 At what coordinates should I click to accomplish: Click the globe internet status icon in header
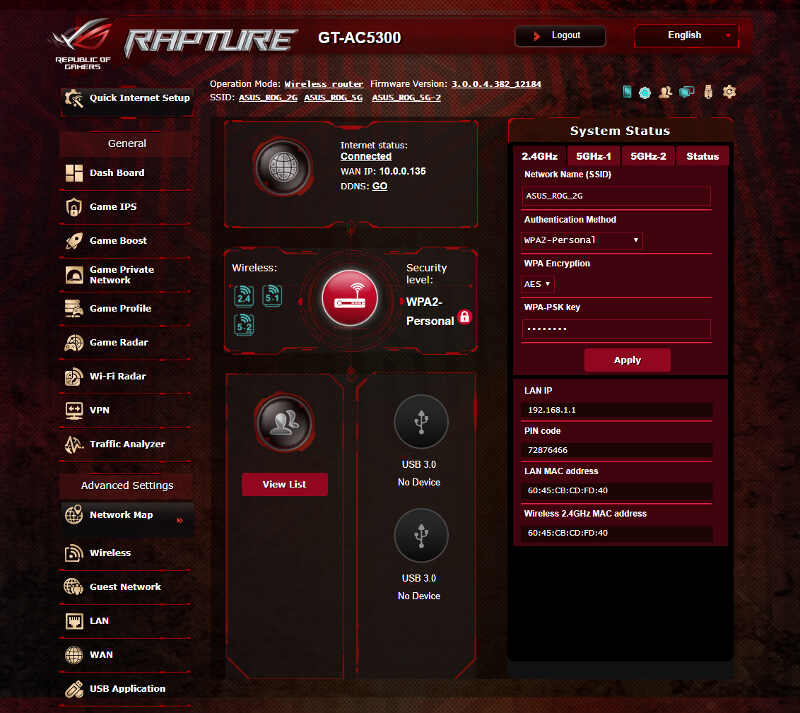[x=645, y=93]
